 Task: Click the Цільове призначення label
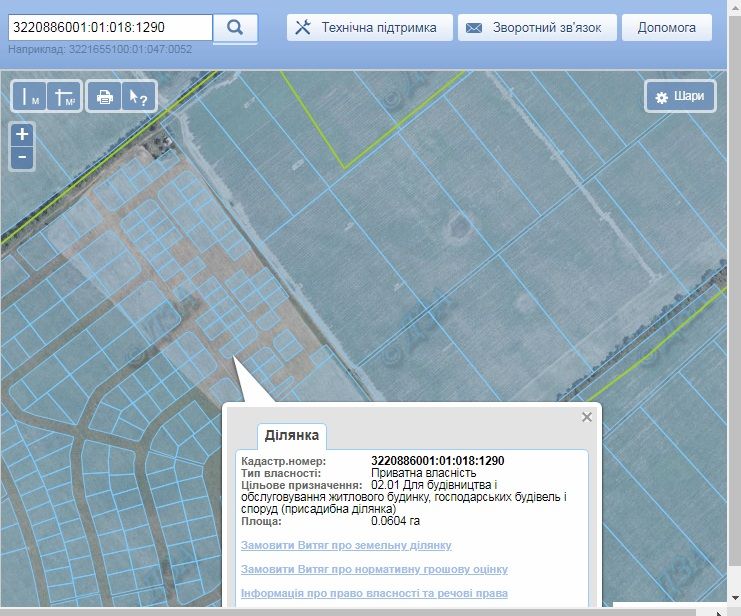tap(302, 485)
